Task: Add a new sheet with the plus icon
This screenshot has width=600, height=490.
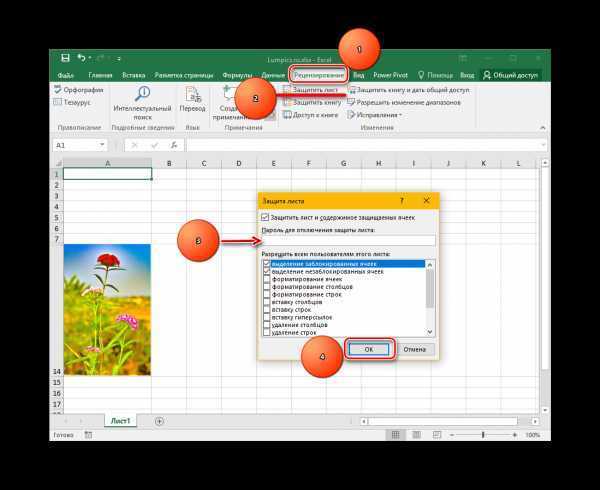Action: 160,421
